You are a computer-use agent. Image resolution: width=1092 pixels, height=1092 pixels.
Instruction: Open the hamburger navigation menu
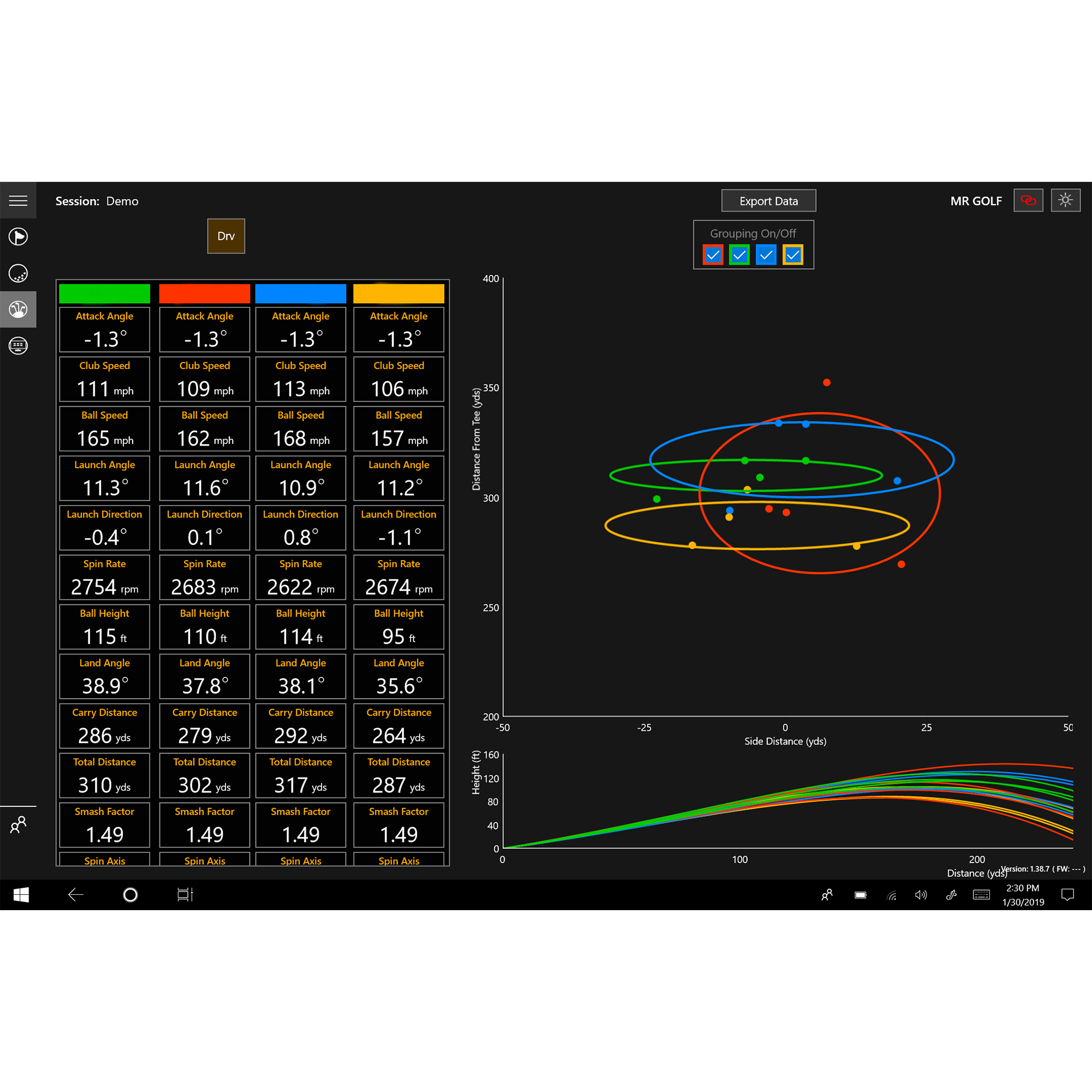tap(19, 200)
